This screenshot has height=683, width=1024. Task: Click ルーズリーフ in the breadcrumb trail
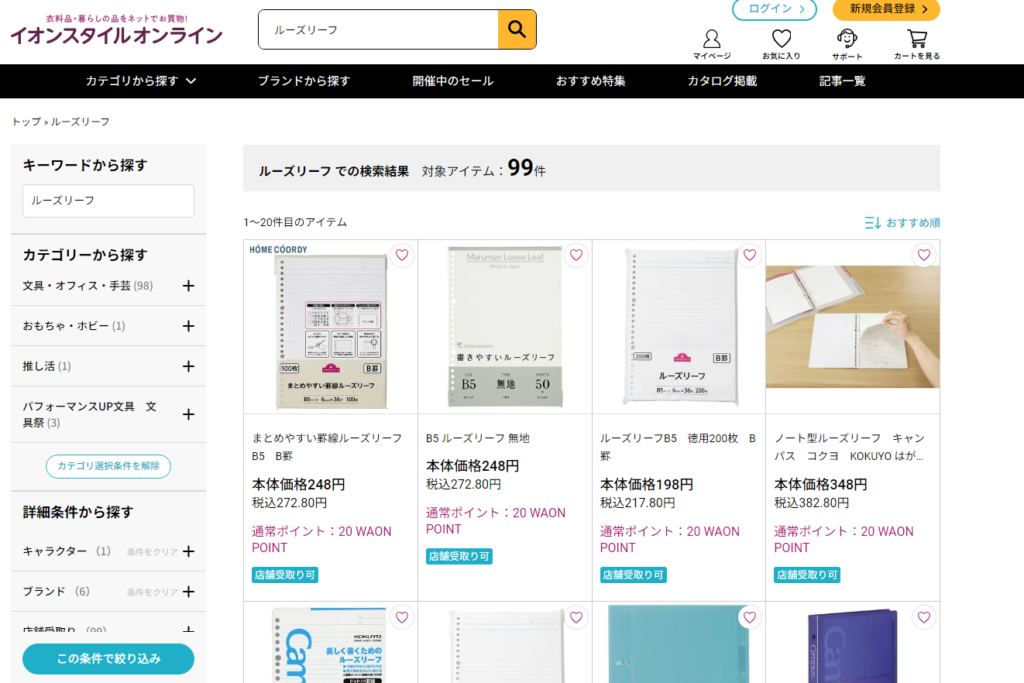click(x=80, y=121)
